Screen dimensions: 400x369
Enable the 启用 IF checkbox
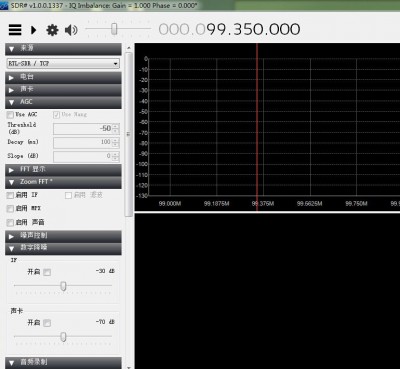click(10, 195)
